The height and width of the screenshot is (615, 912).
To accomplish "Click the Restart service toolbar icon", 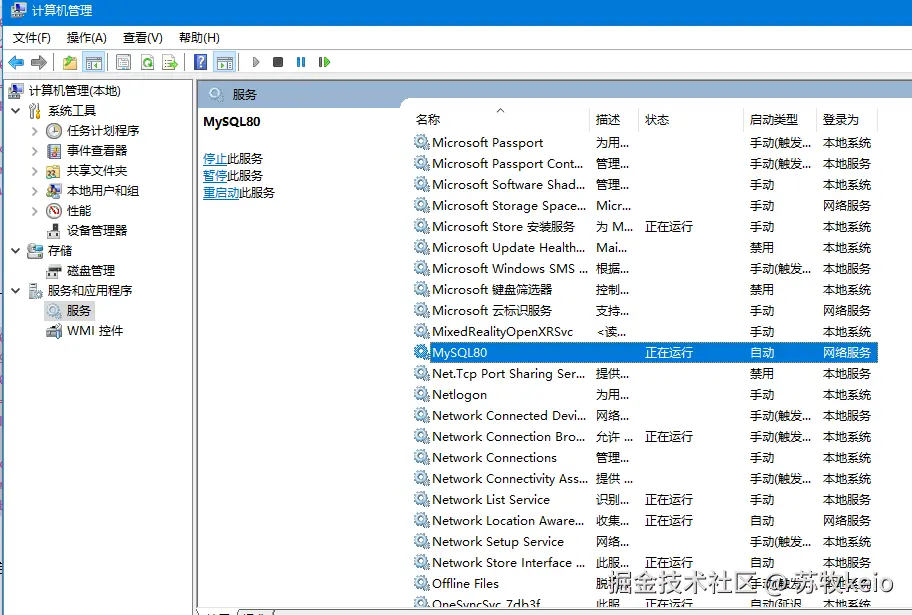I will click(325, 62).
